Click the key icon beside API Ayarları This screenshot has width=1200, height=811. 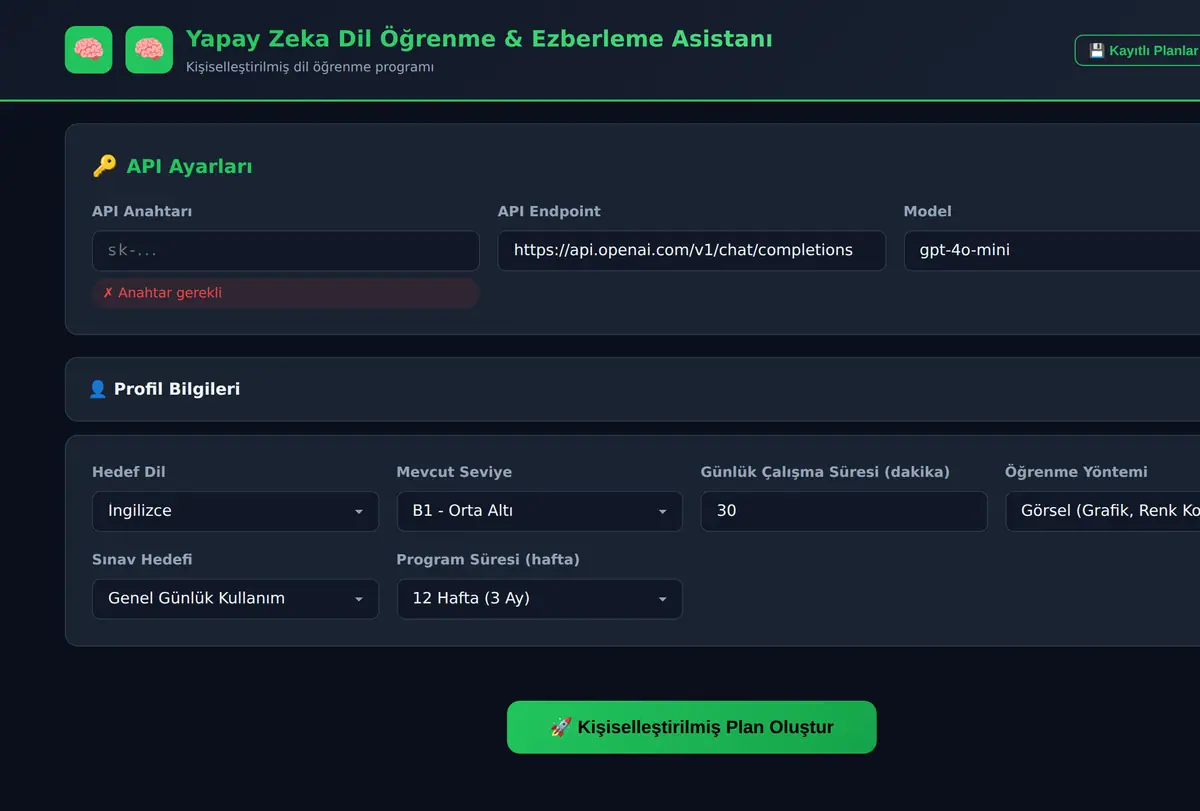coord(104,166)
